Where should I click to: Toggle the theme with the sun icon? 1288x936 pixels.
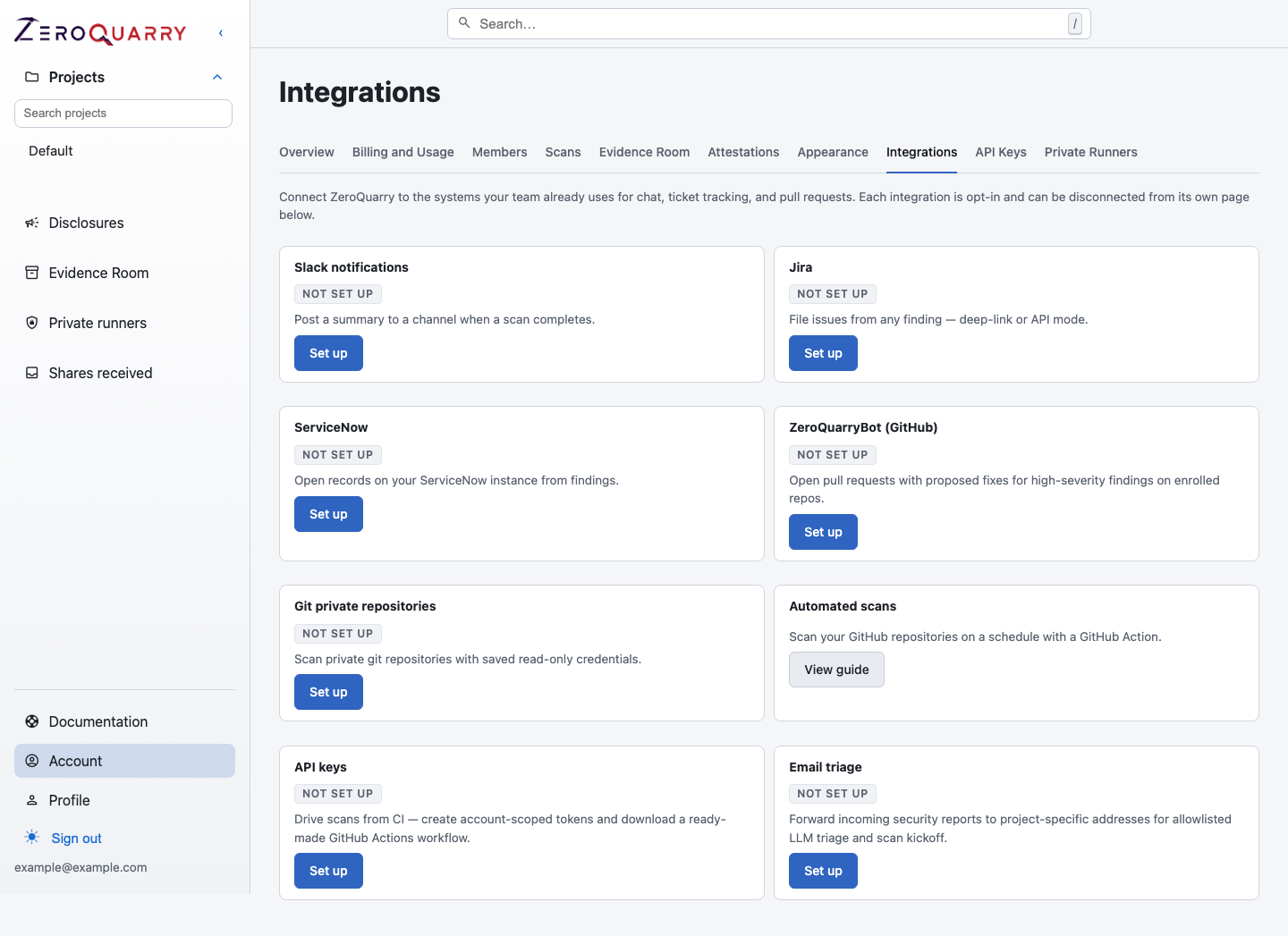click(x=32, y=838)
